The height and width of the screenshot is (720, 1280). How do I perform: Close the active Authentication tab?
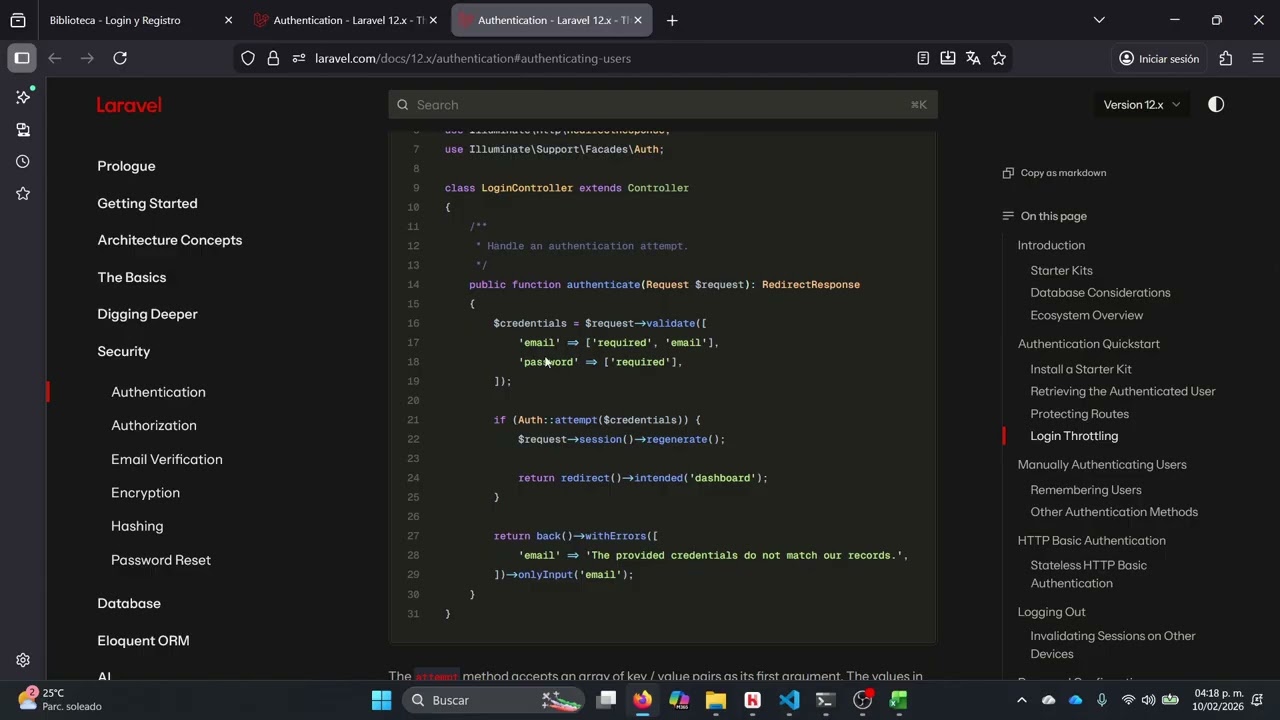point(638,20)
